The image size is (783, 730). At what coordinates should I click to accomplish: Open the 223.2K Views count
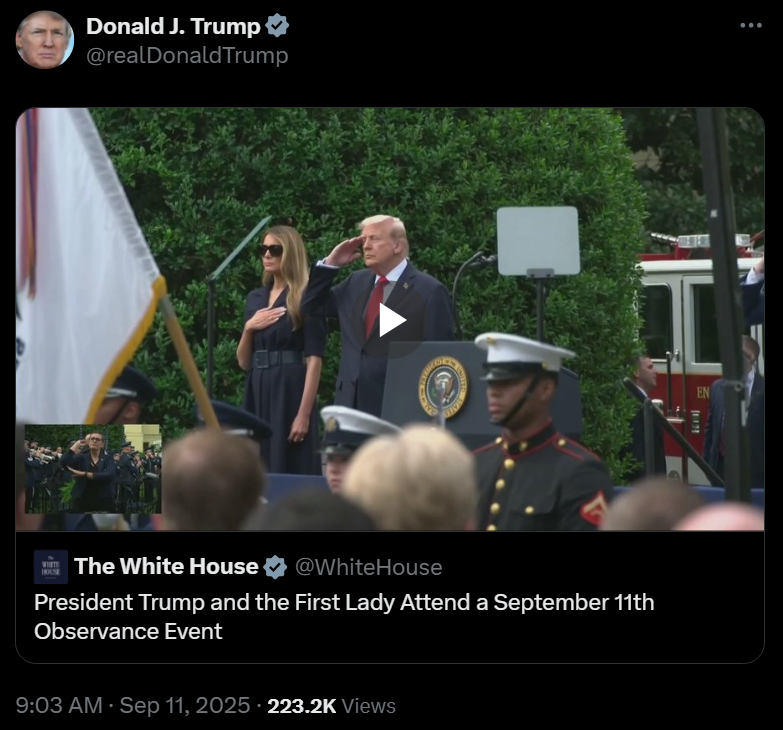pyautogui.click(x=332, y=706)
